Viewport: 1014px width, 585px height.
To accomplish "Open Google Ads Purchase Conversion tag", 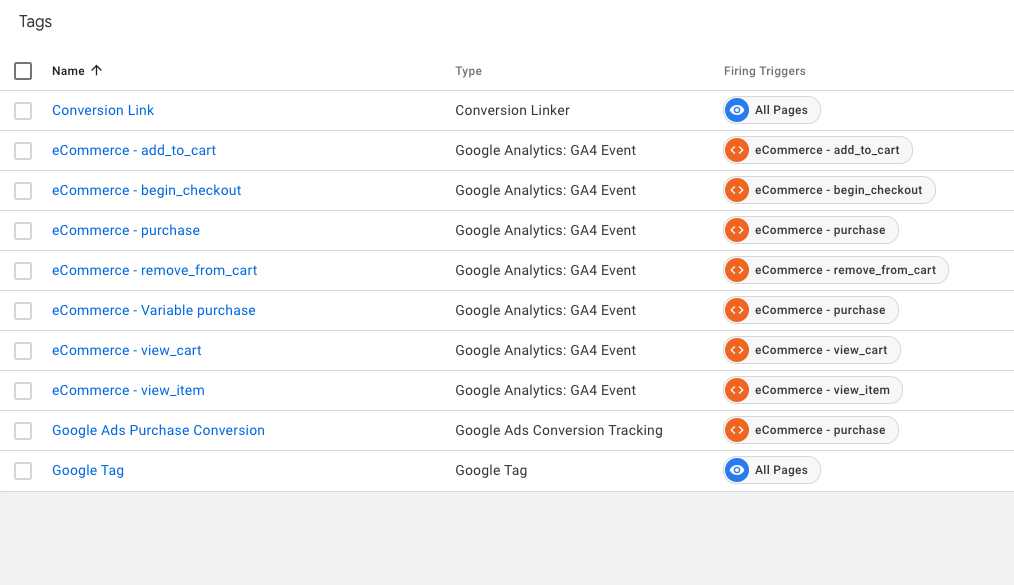I will point(158,430).
